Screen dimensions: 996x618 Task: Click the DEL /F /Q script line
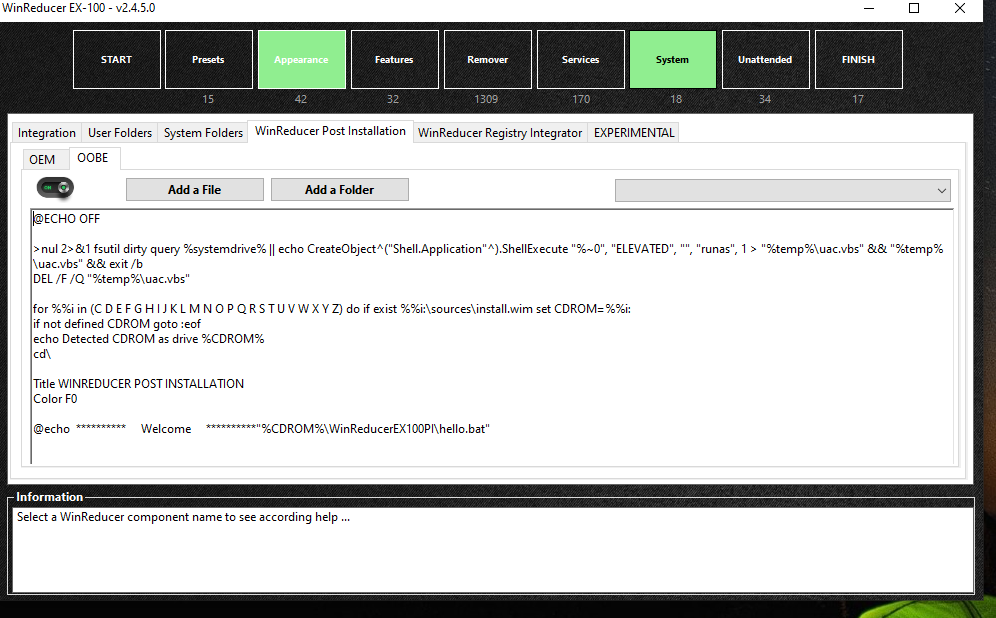pyautogui.click(x=111, y=279)
